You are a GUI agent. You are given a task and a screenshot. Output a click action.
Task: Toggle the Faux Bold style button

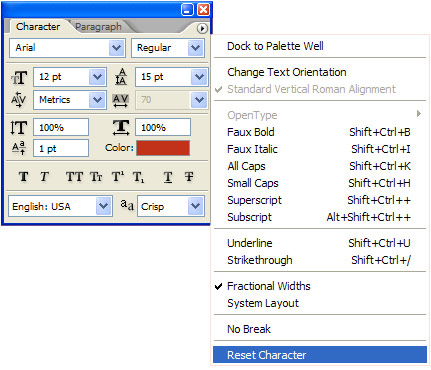23,177
